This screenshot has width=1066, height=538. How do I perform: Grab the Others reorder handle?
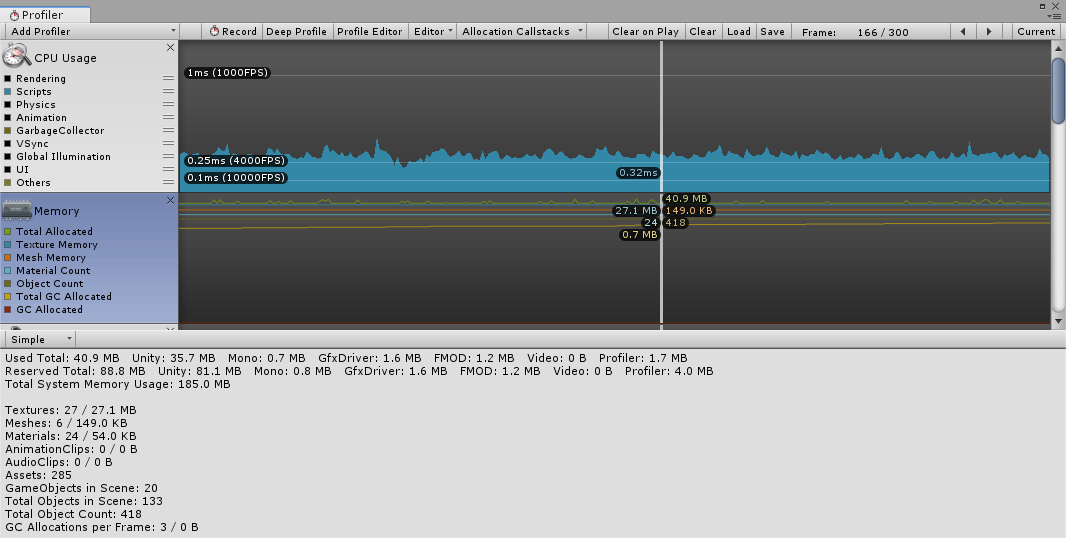169,182
